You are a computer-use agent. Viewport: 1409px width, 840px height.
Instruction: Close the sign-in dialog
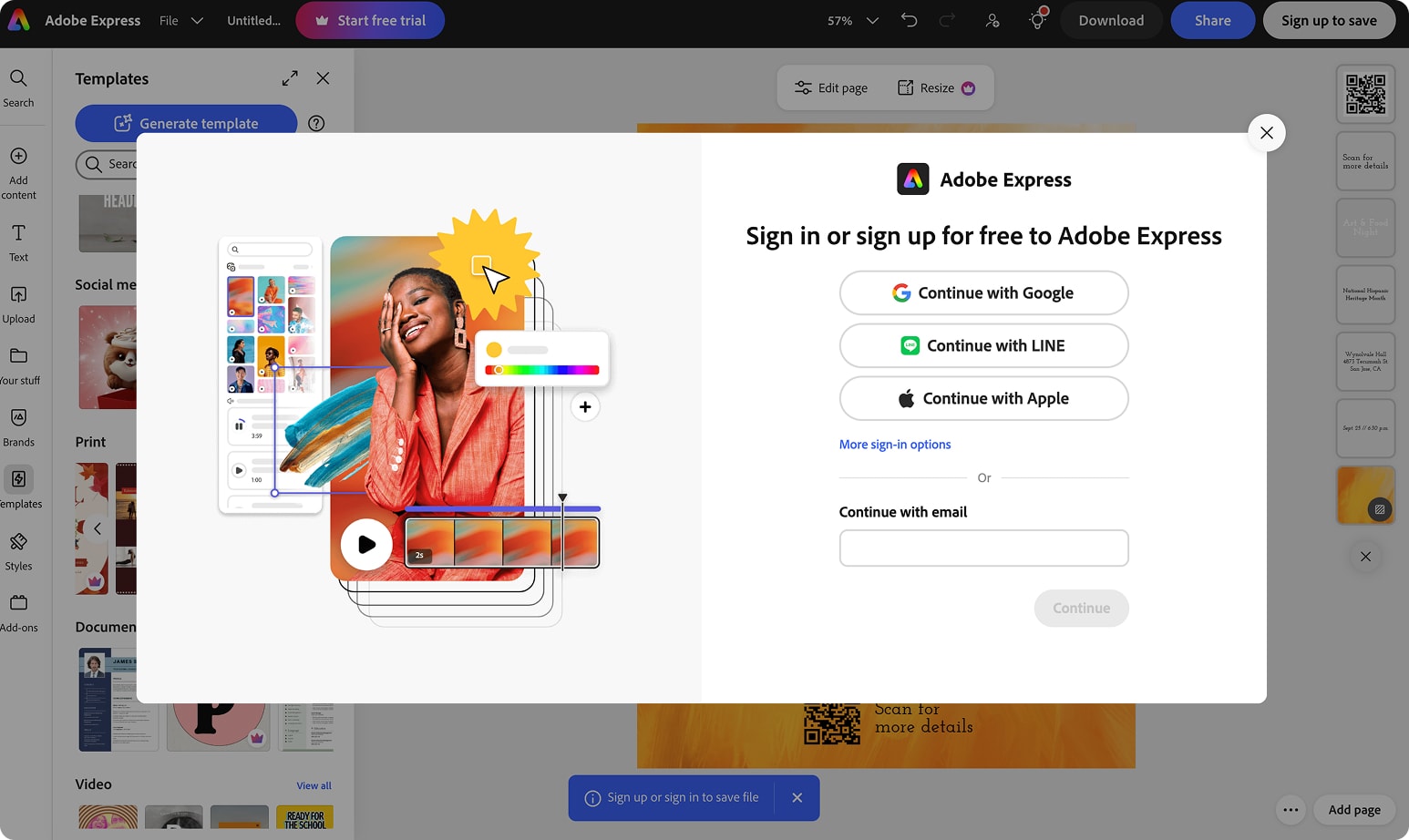[x=1267, y=133]
